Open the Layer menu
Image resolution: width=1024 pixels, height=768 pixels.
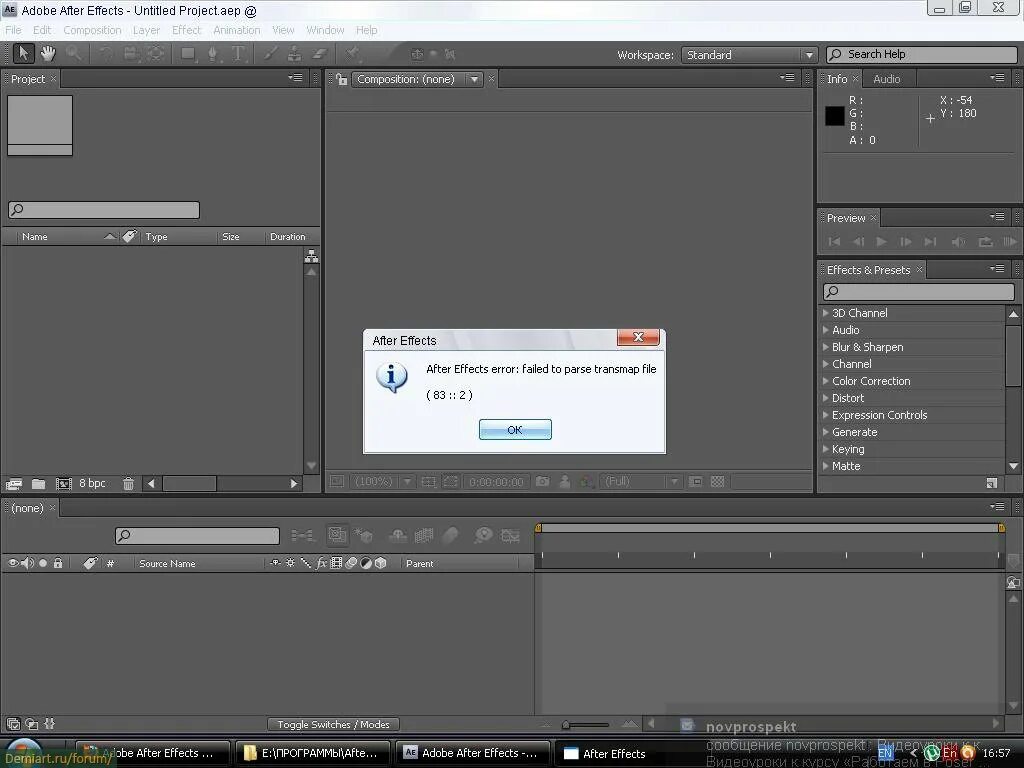coord(146,30)
